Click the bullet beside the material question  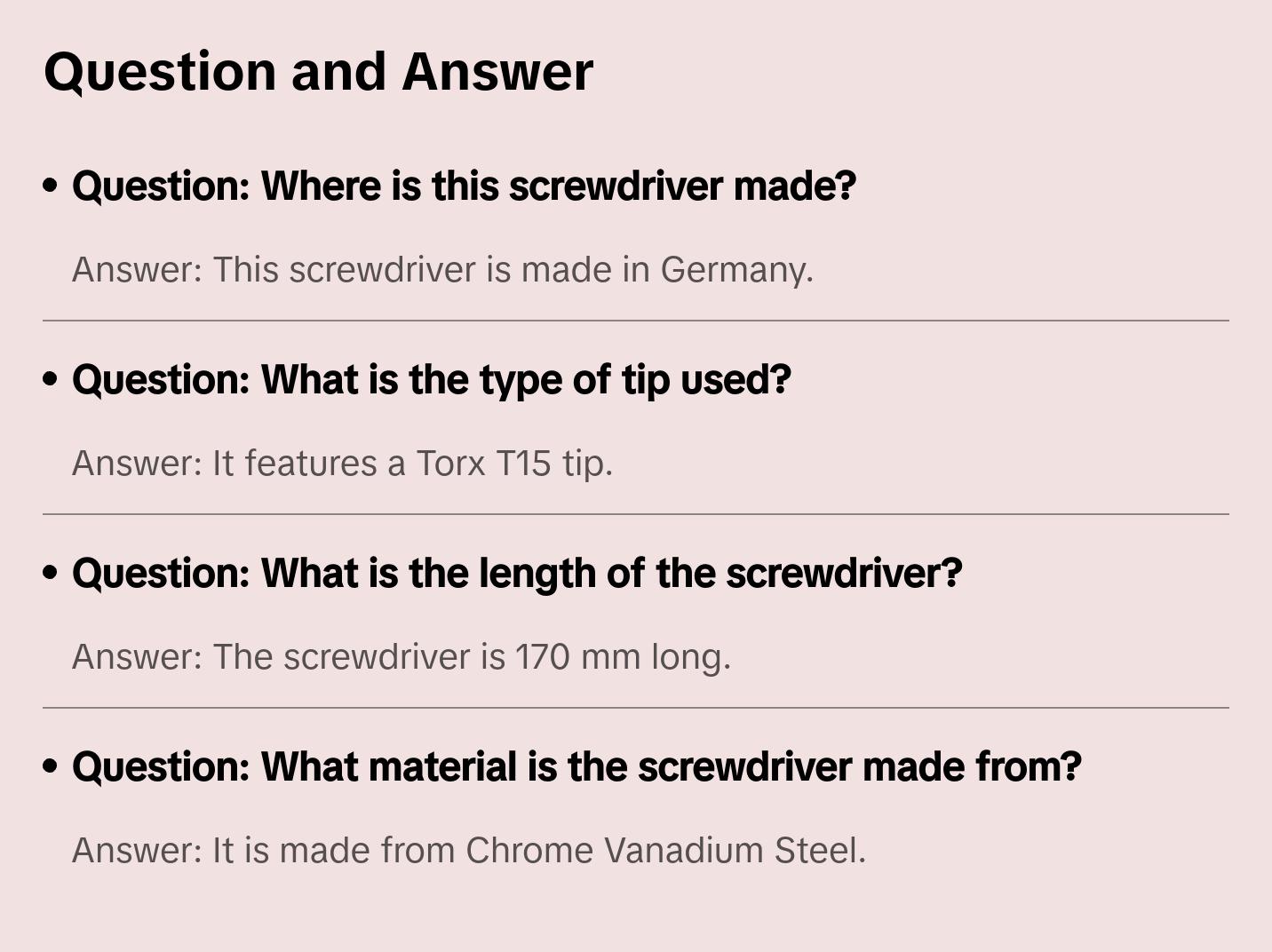[51, 766]
